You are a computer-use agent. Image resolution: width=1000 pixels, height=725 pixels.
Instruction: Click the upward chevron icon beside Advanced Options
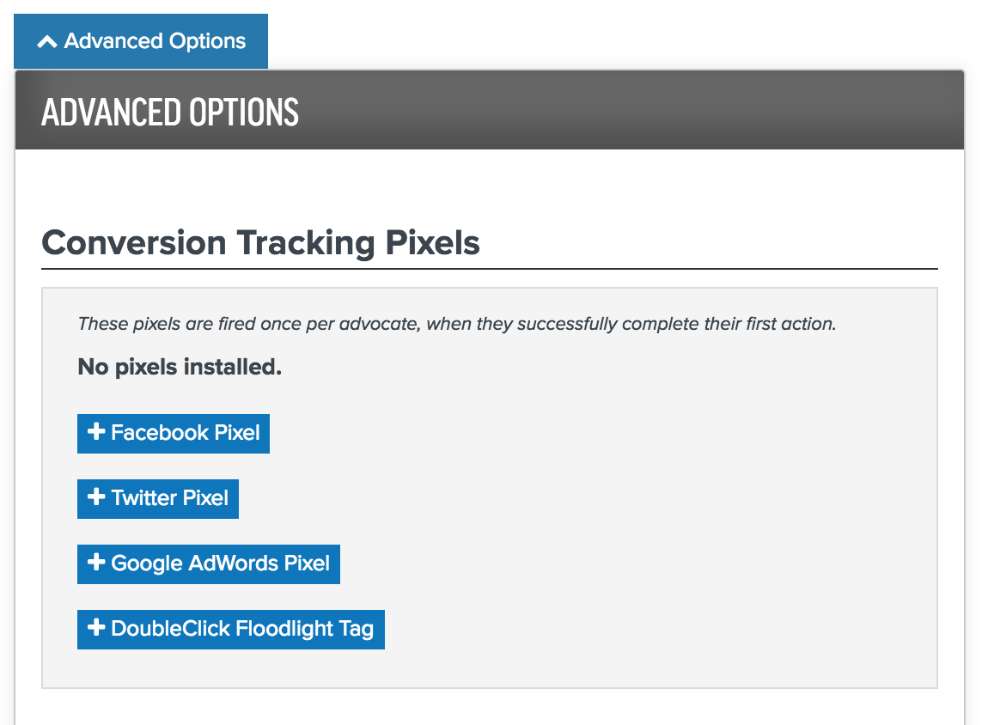pyautogui.click(x=46, y=41)
